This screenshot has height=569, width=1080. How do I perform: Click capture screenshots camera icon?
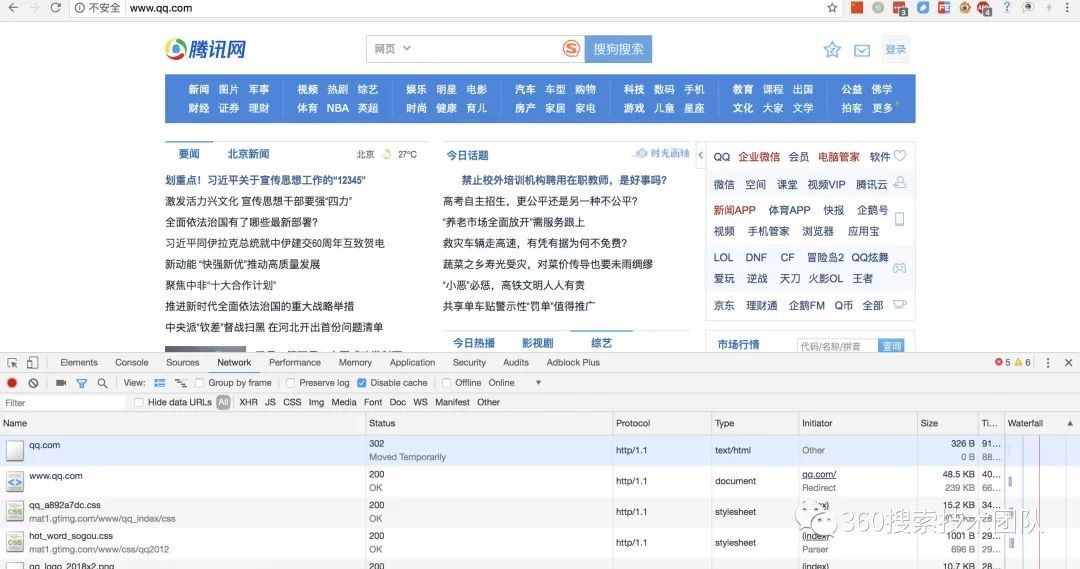click(61, 383)
